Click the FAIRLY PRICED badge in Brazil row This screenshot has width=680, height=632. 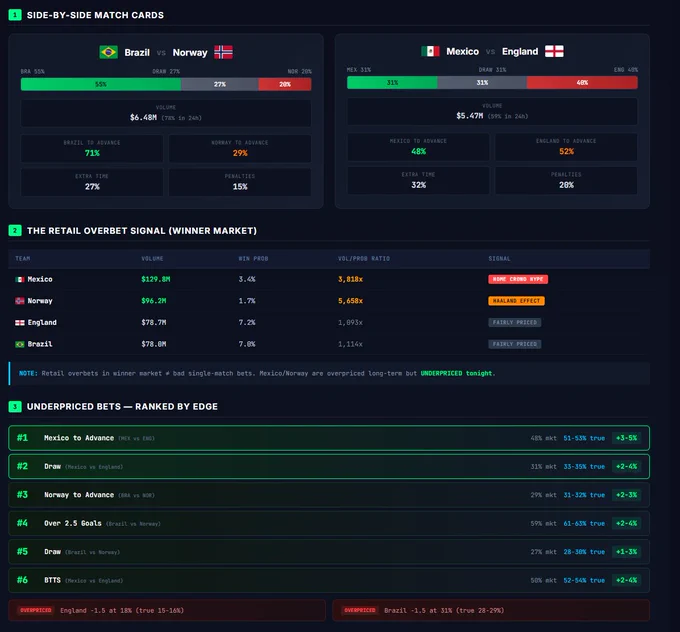pyautogui.click(x=514, y=344)
